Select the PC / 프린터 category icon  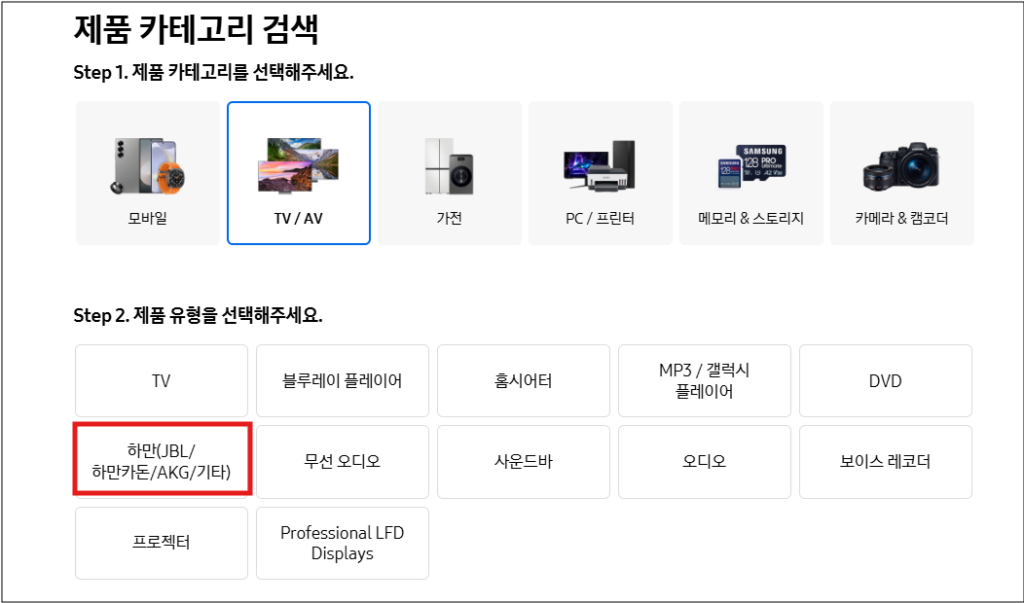[600, 172]
